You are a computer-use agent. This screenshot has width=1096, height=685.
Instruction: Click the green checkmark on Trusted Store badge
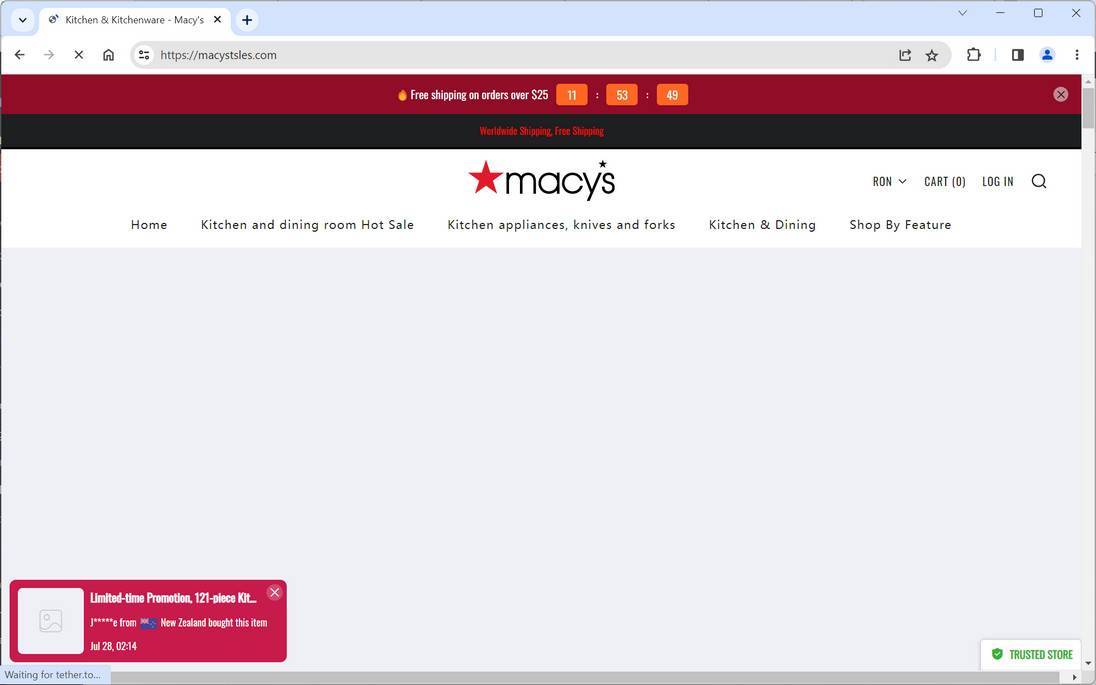[997, 653]
